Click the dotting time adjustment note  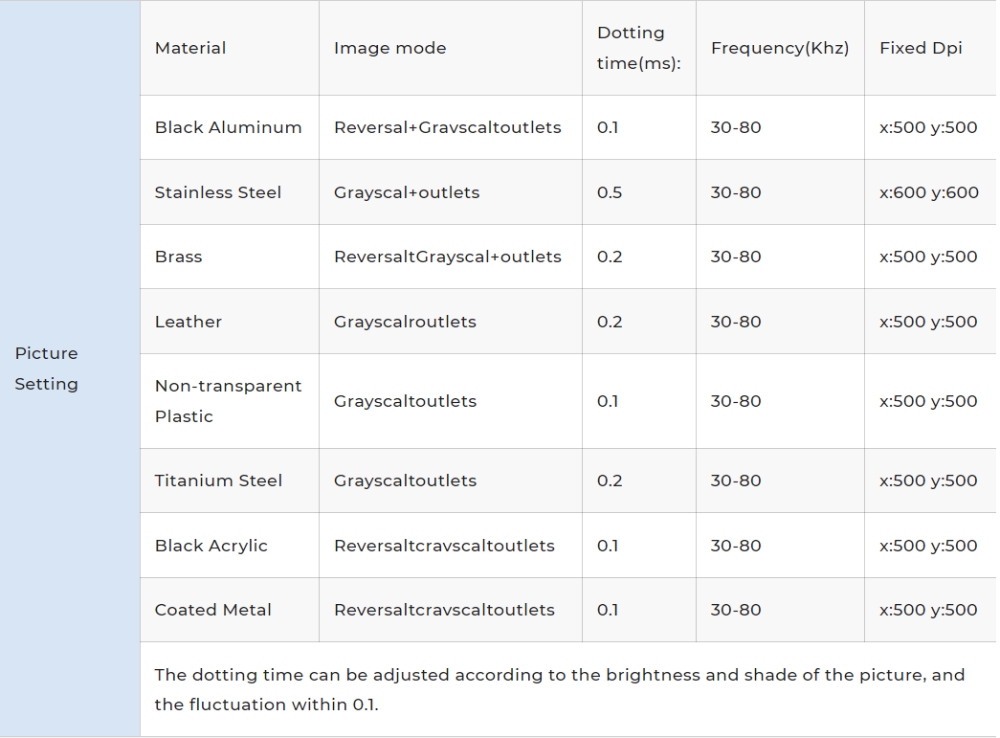click(560, 689)
